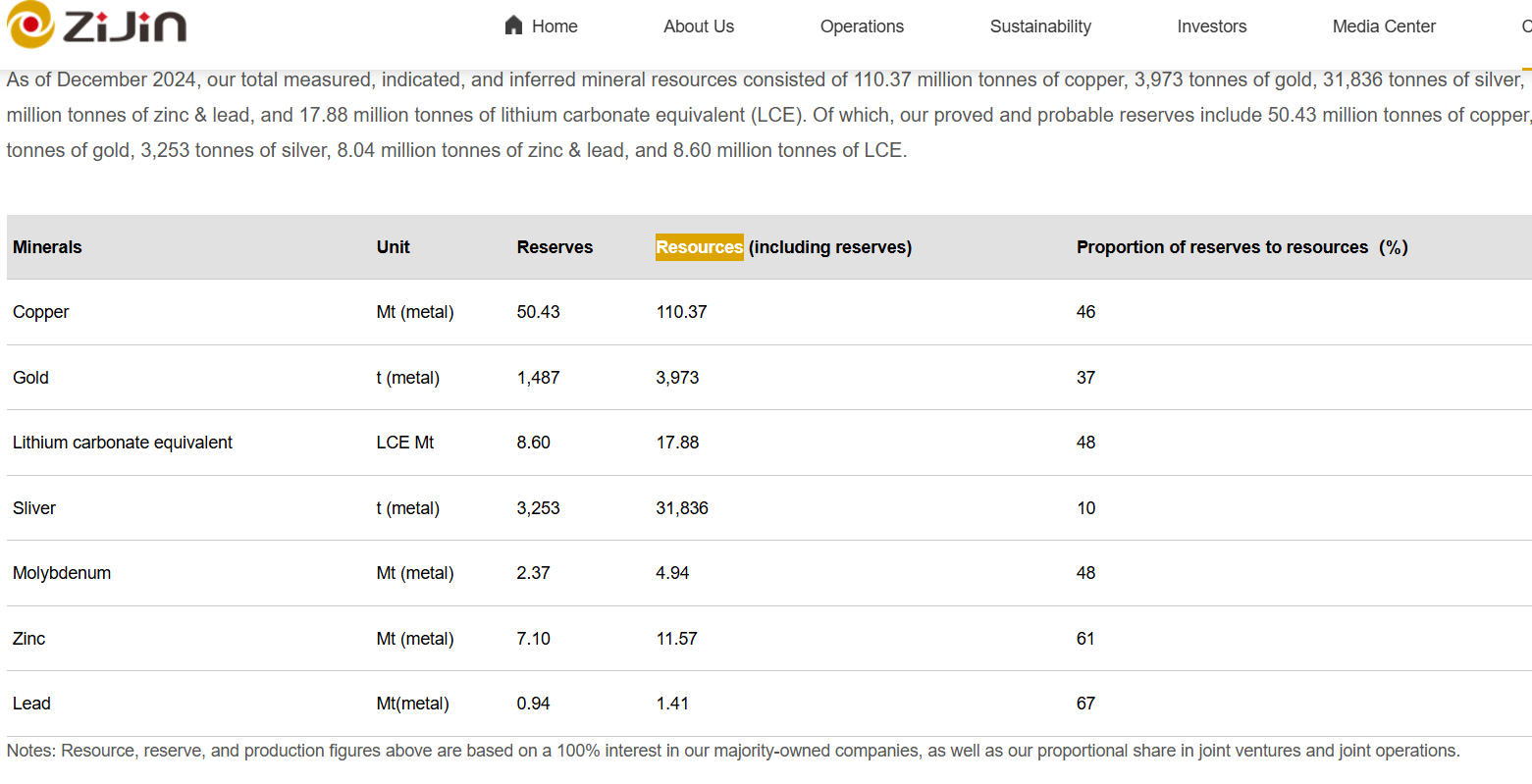
Task: Click the copper resources value 110.37
Action: (x=681, y=312)
